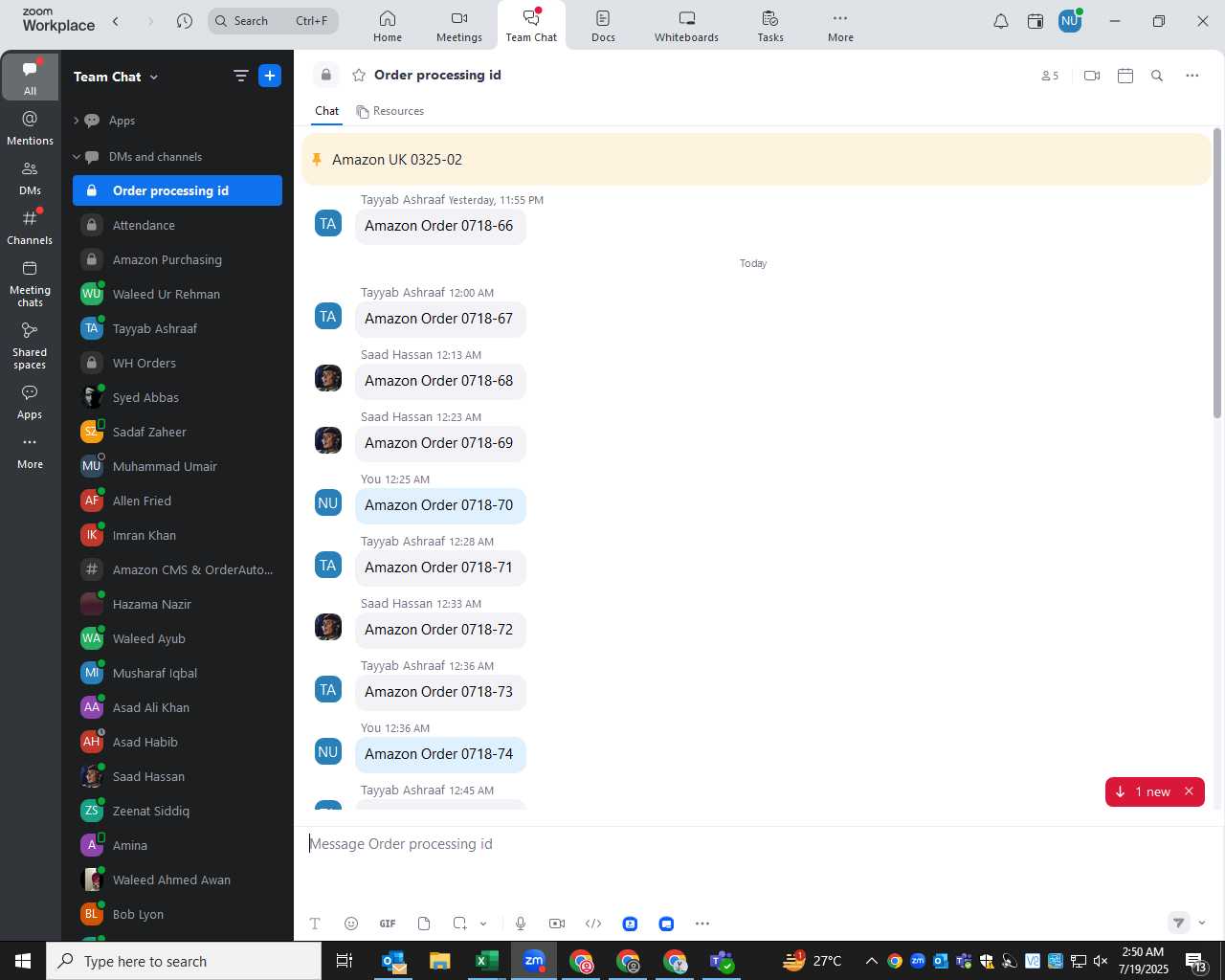Switch to the Resources tab

pos(390,111)
